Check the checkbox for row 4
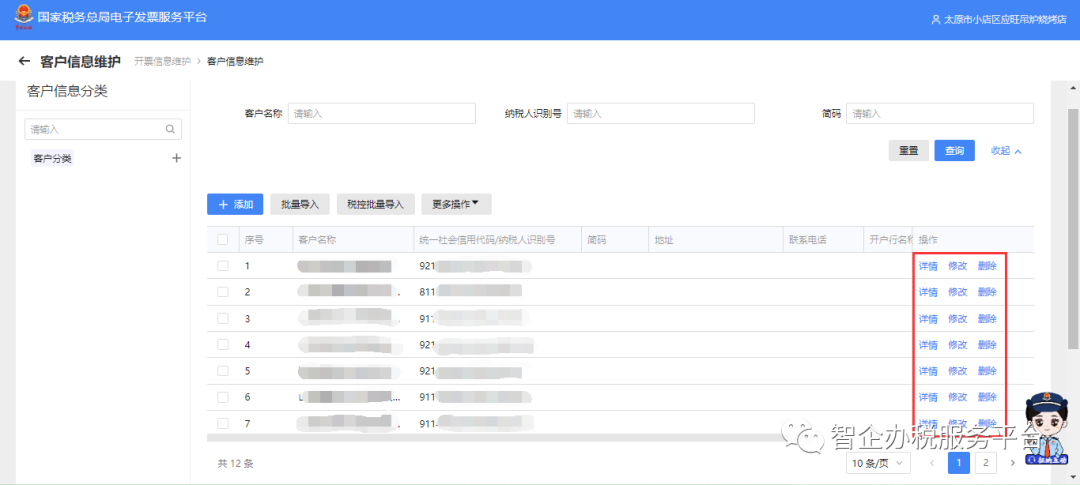 [222, 344]
